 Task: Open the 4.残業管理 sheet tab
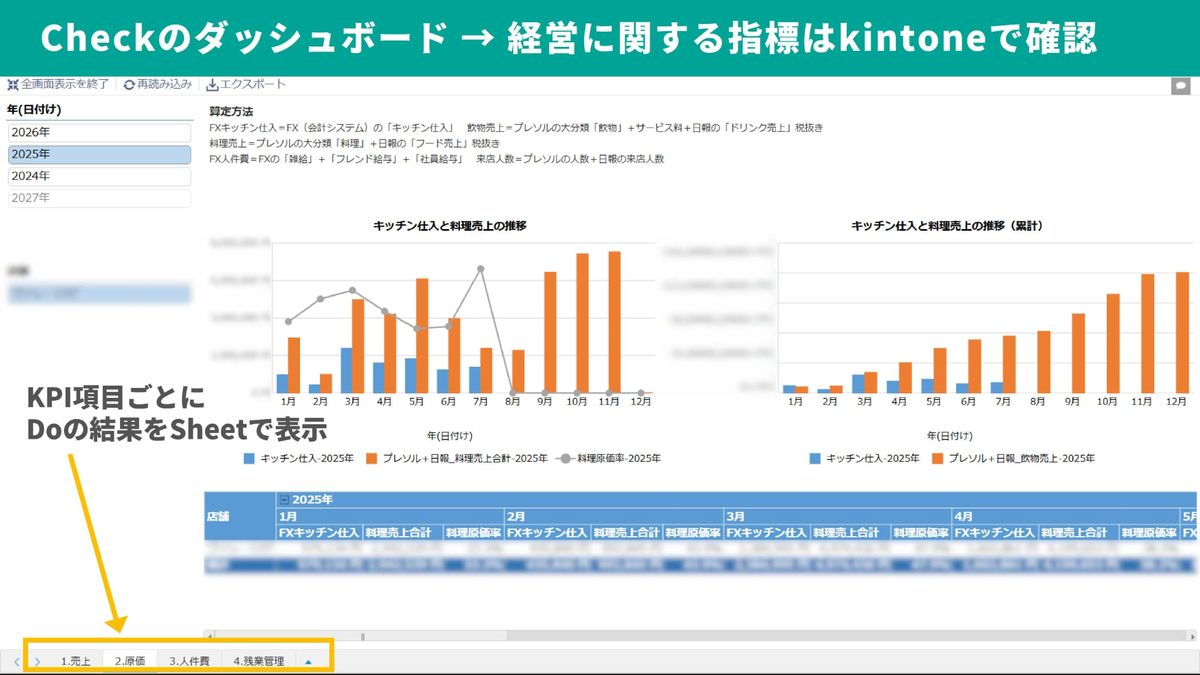point(258,661)
